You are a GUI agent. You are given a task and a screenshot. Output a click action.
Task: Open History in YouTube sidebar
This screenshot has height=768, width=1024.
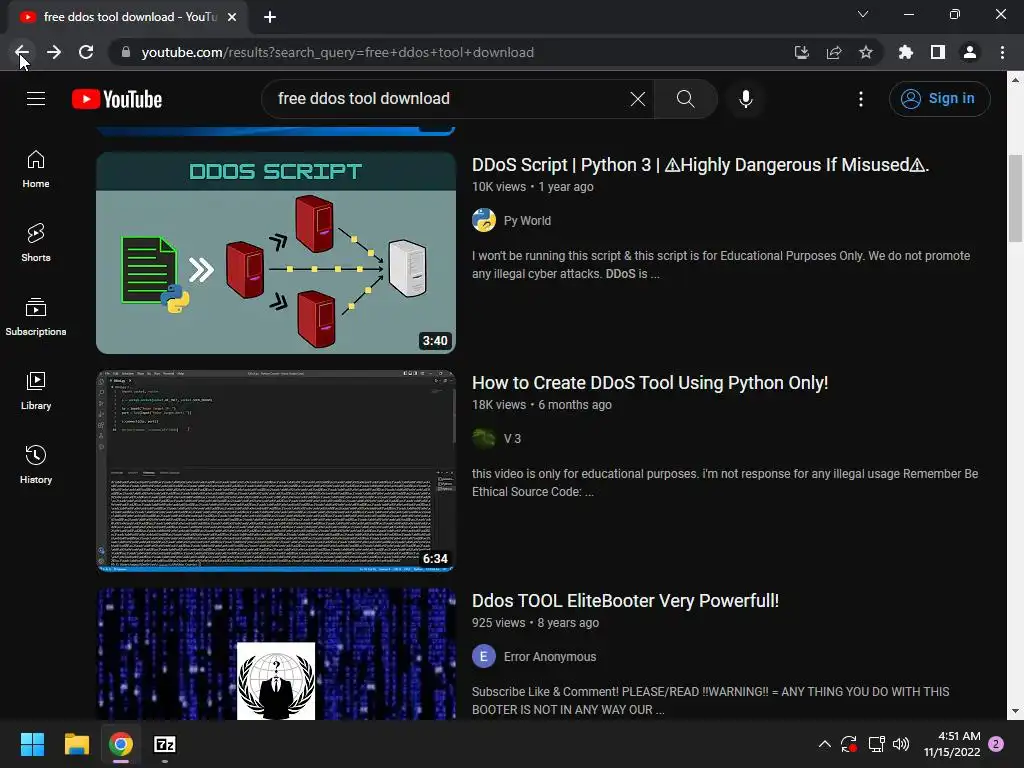tap(36, 465)
